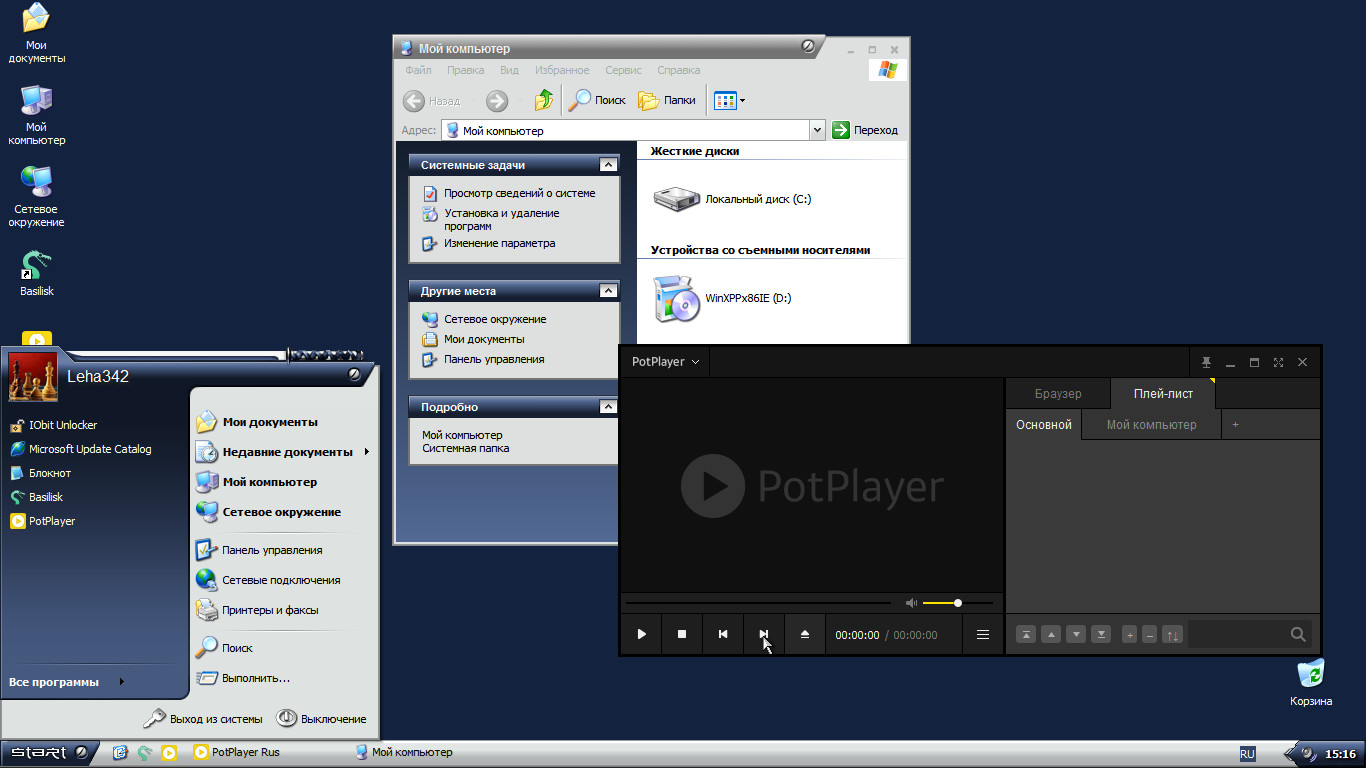Click Изменение параметра link
The height and width of the screenshot is (768, 1366).
pos(499,243)
